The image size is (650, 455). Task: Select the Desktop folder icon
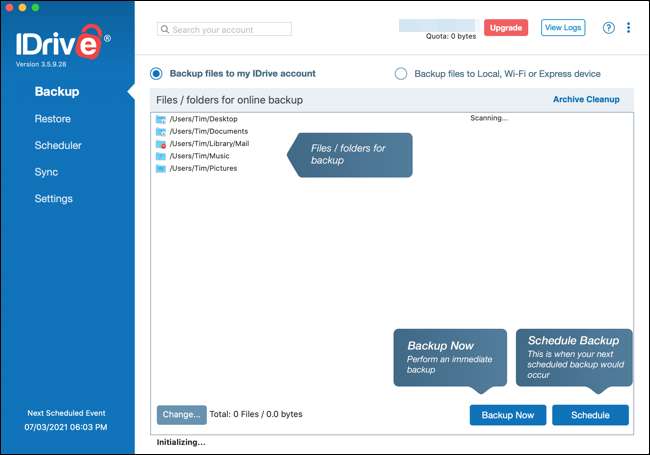[160, 119]
